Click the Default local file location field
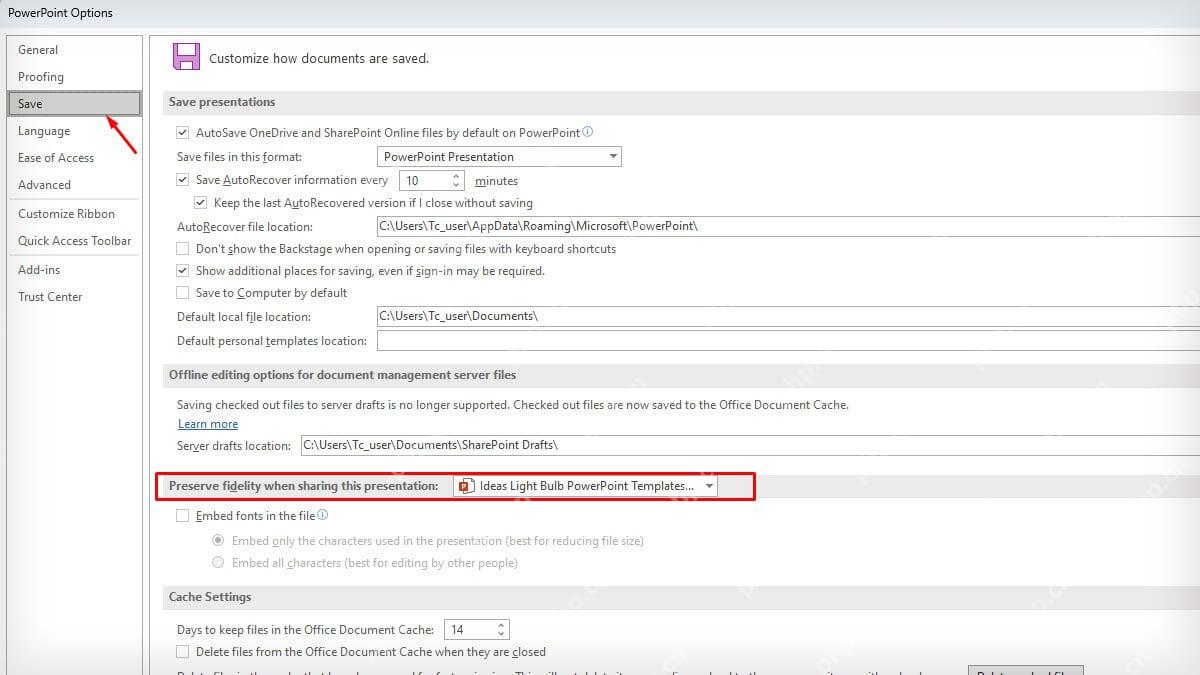Viewport: 1200px width, 675px height. coord(788,316)
